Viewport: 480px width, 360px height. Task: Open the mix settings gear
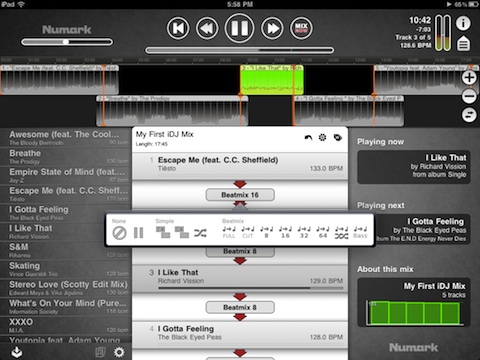pyautogui.click(x=322, y=137)
